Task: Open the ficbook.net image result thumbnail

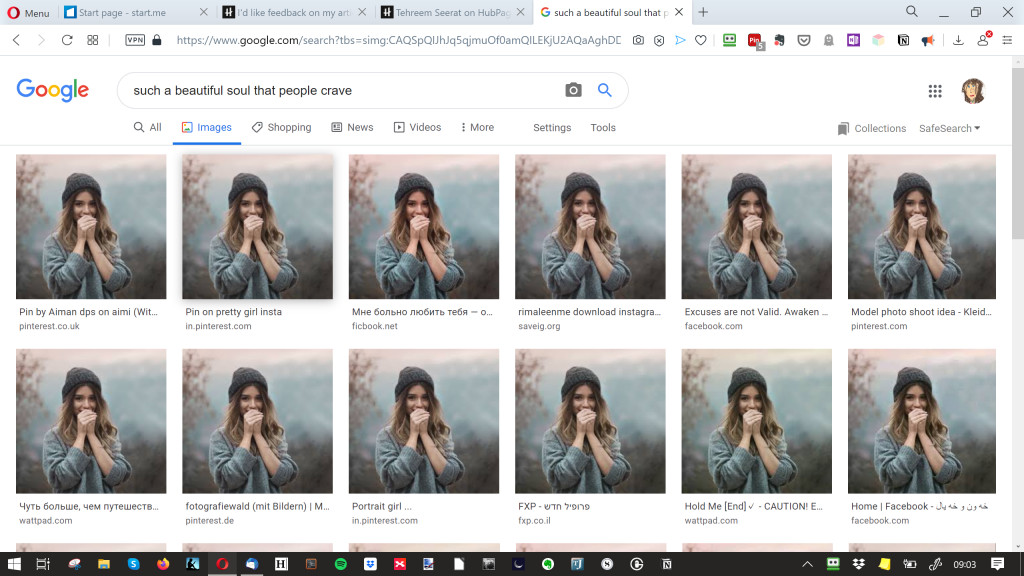Action: pos(424,227)
